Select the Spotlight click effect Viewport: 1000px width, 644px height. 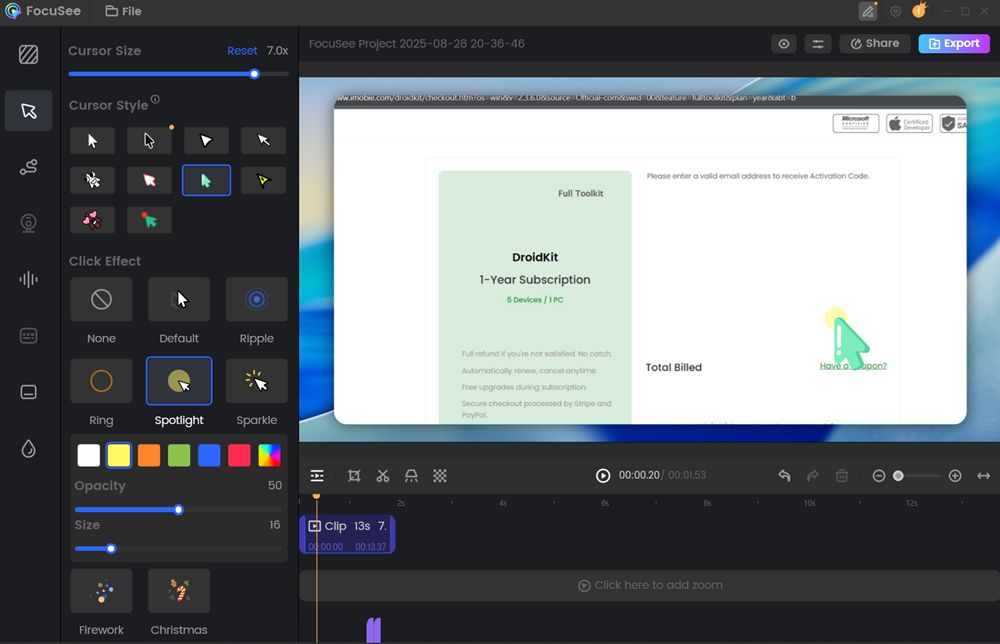point(179,381)
